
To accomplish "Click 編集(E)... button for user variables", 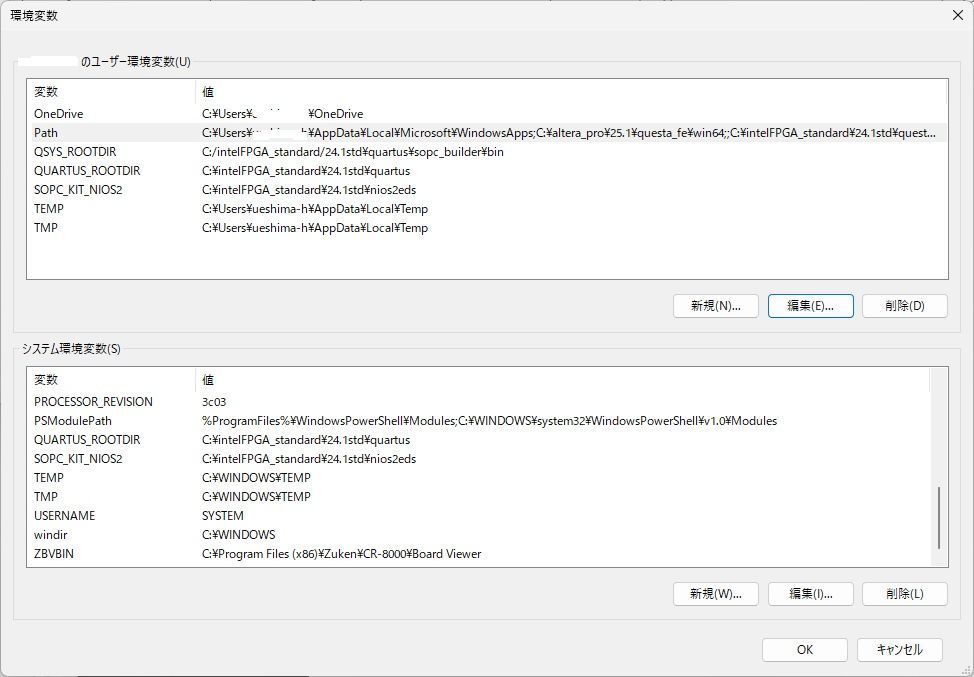I will click(811, 306).
